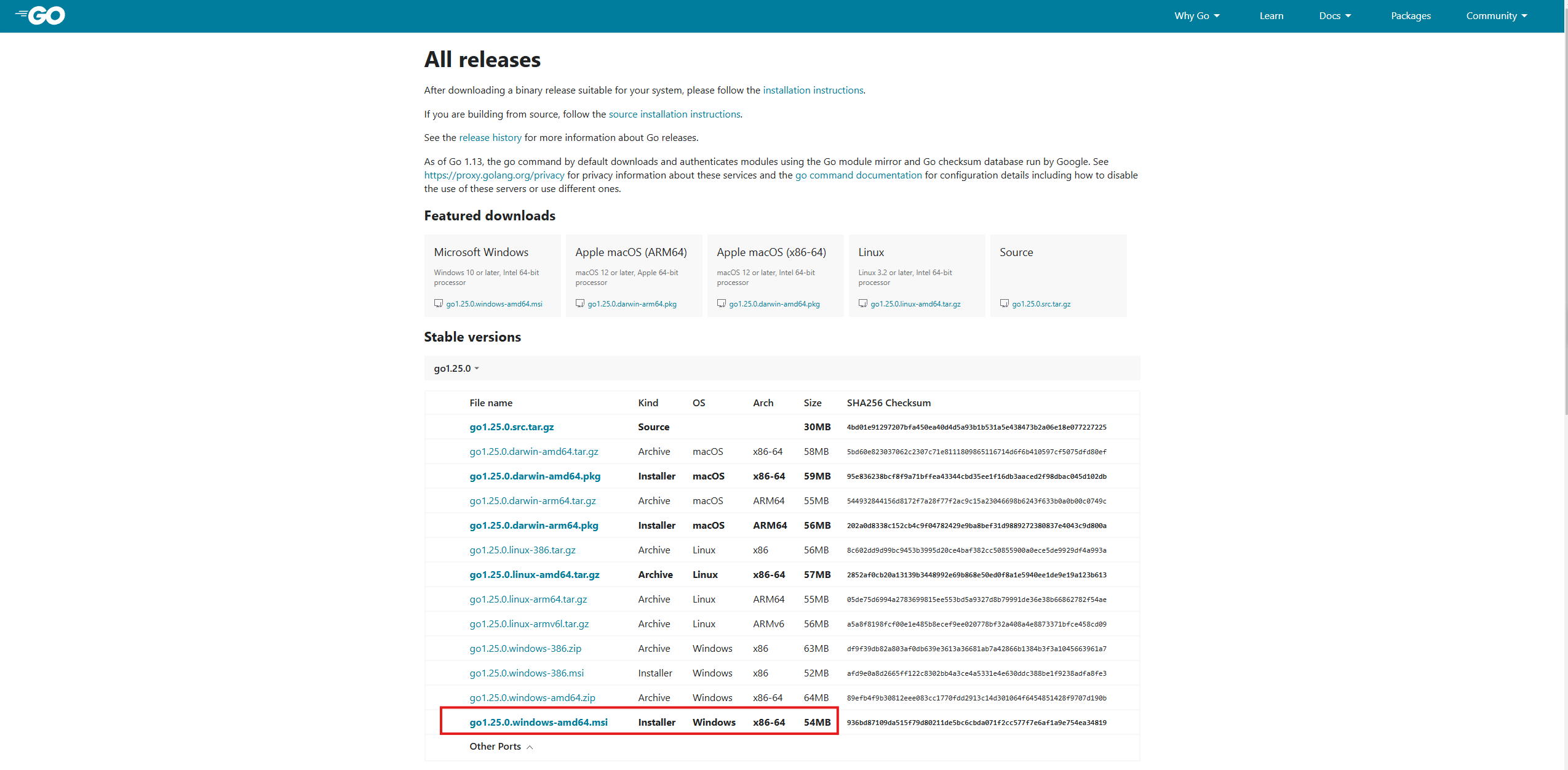The image size is (1568, 770).
Task: Click go1.25.0.darwin-arm64.pkg in the table
Action: 534,526
